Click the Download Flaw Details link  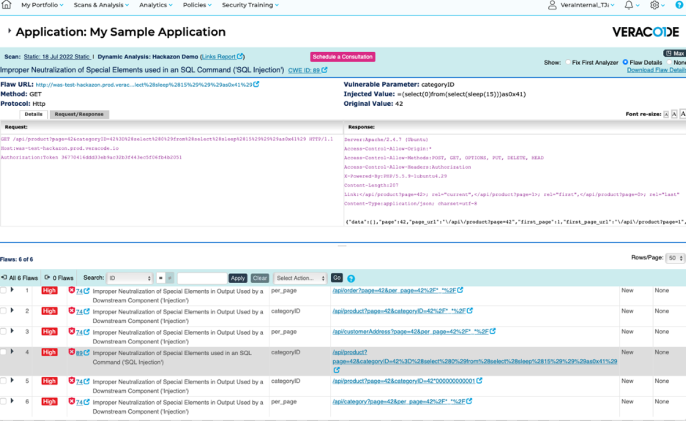coord(656,70)
